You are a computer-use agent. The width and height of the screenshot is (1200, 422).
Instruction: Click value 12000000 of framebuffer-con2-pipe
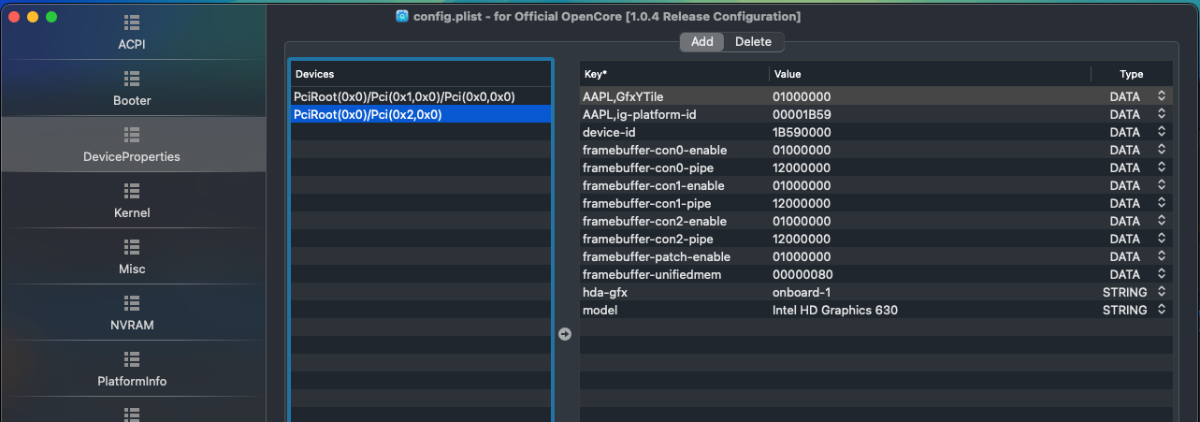801,239
